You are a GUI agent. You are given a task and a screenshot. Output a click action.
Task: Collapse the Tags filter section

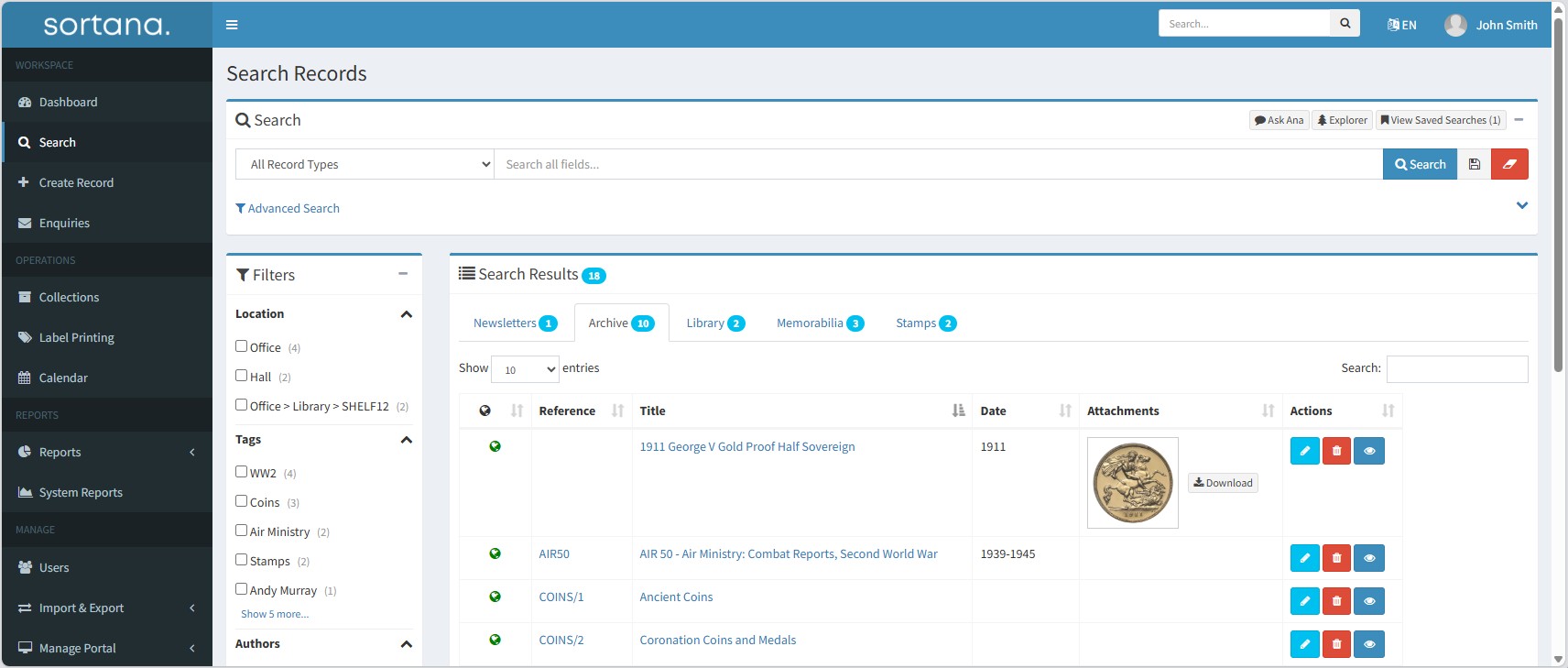407,440
